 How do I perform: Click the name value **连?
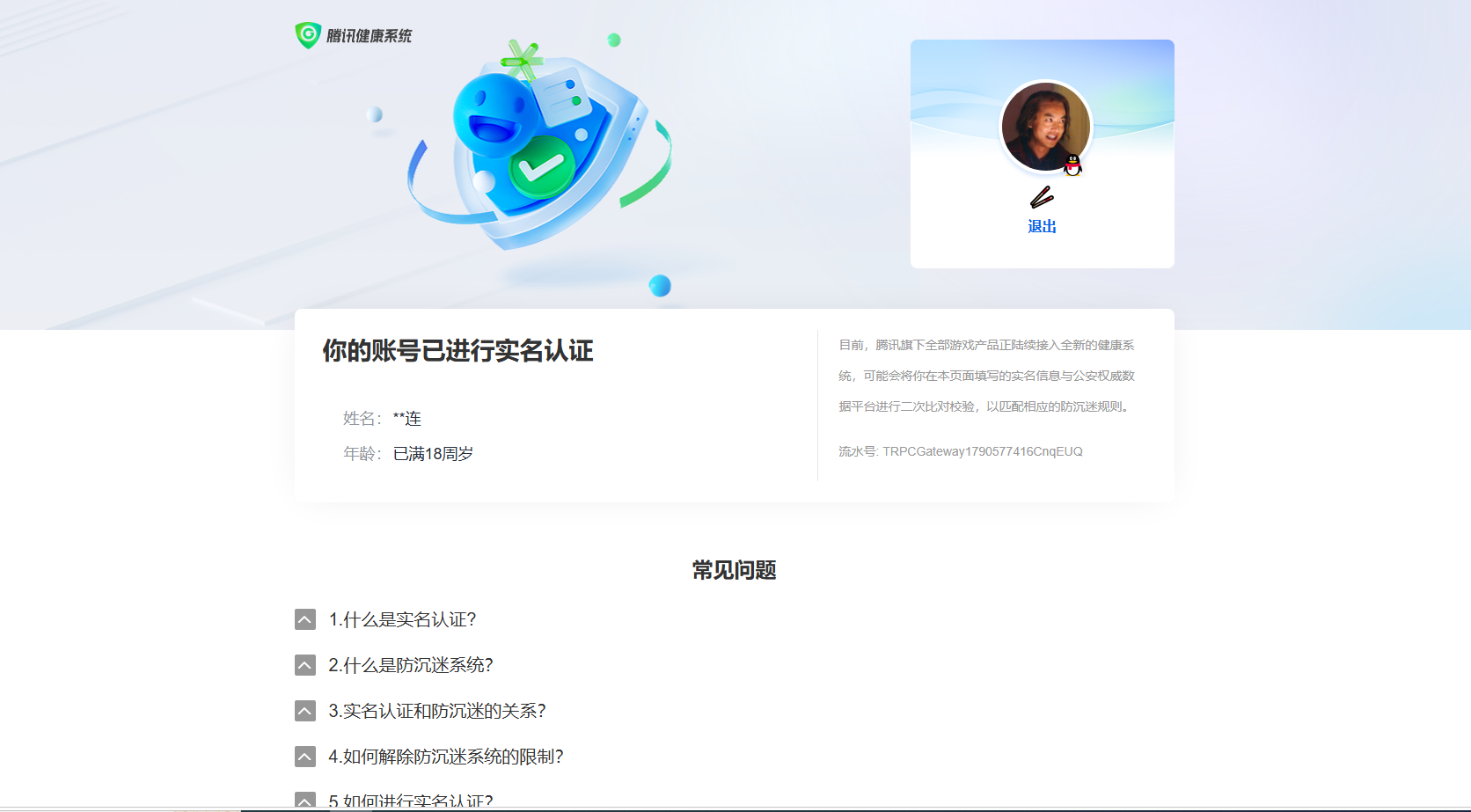coord(407,419)
